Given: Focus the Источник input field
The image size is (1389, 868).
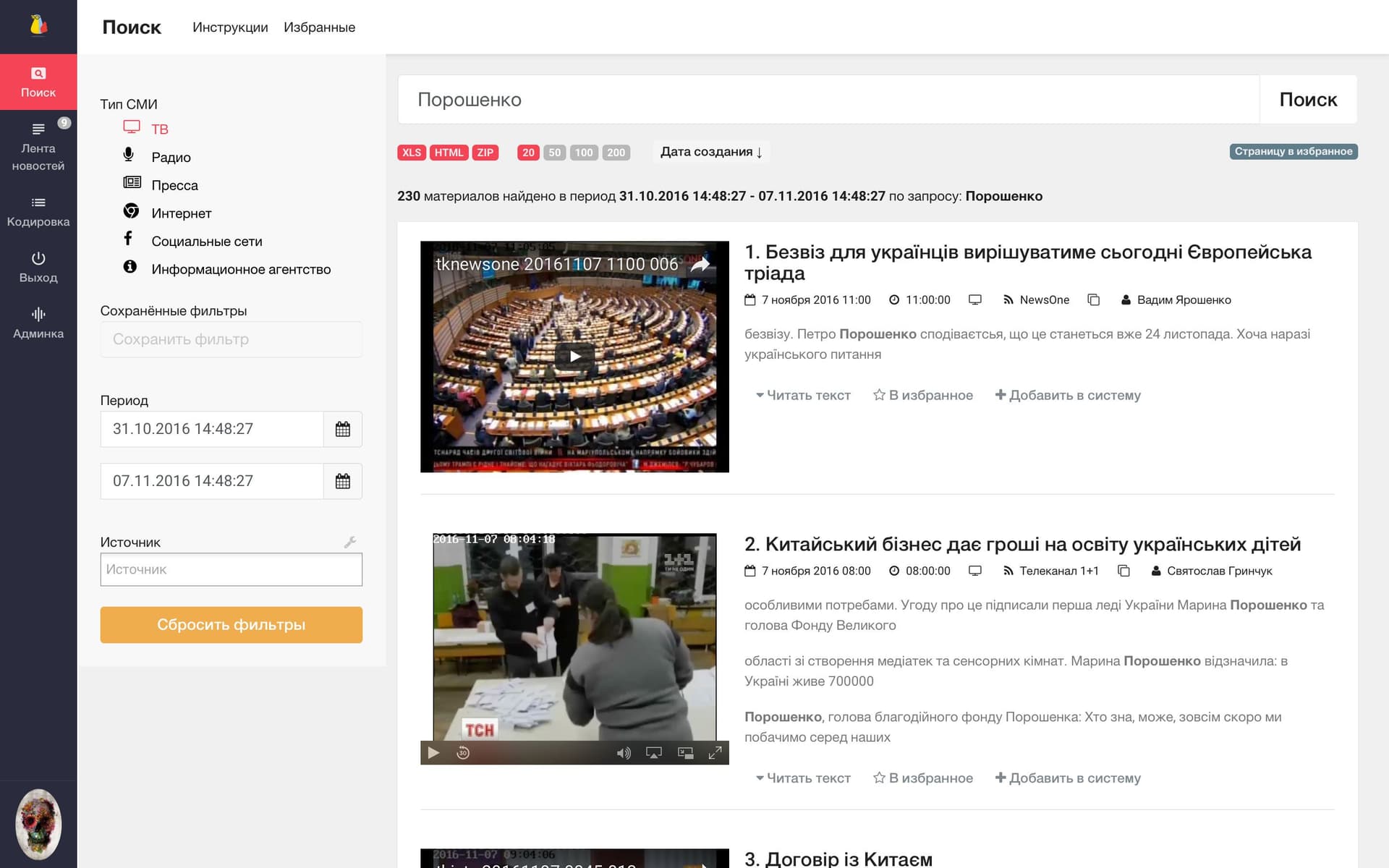Looking at the screenshot, I should pos(231,569).
